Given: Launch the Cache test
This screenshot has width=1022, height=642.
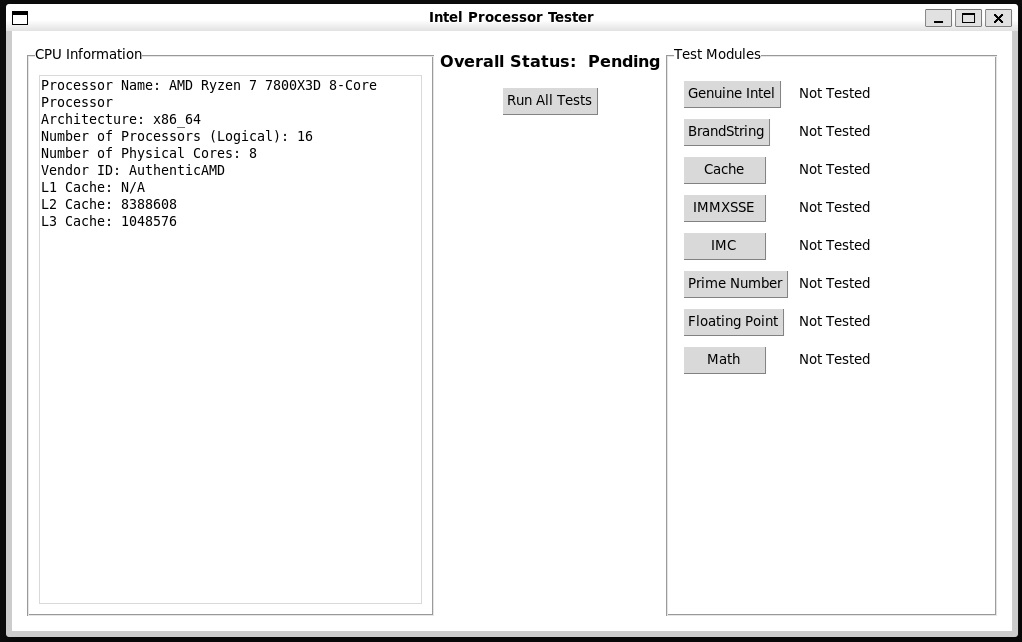Looking at the screenshot, I should click(x=725, y=169).
